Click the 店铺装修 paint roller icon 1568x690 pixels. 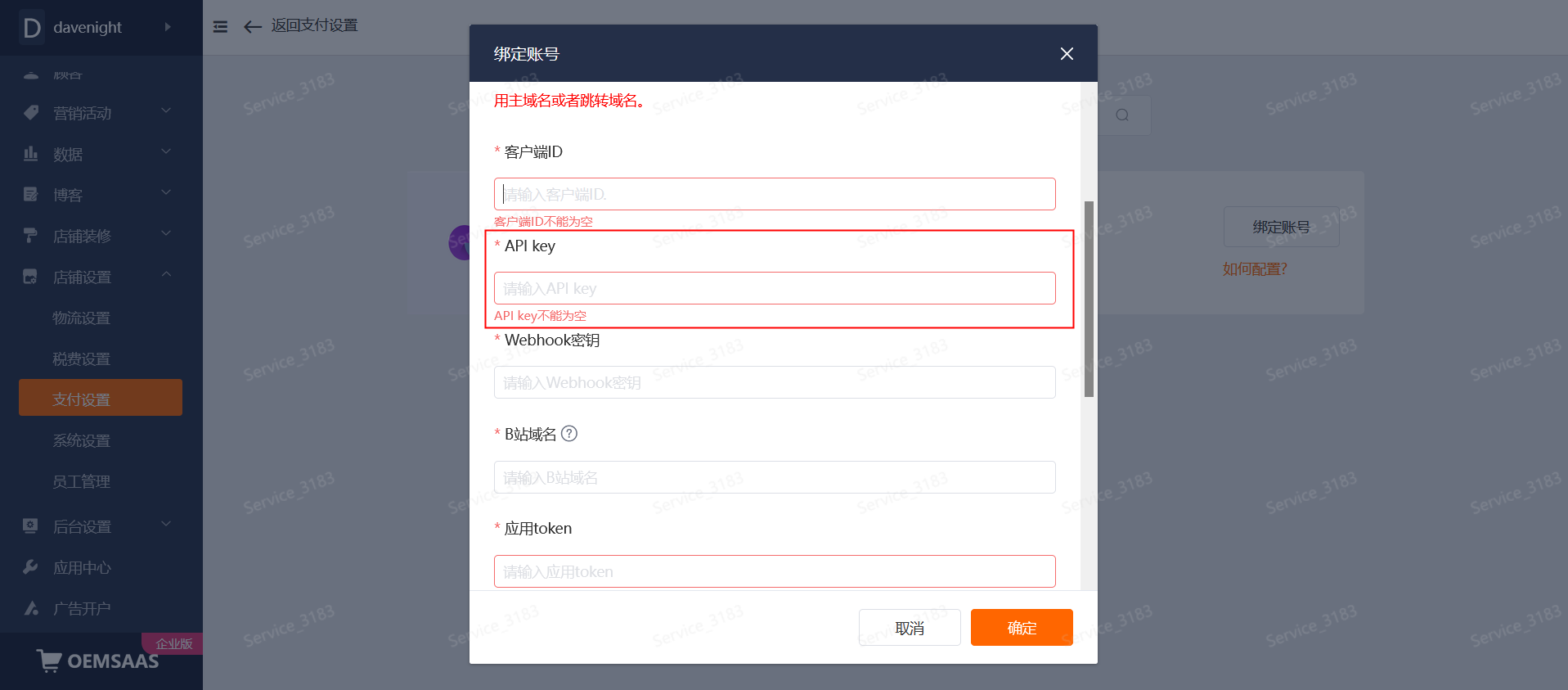[31, 235]
